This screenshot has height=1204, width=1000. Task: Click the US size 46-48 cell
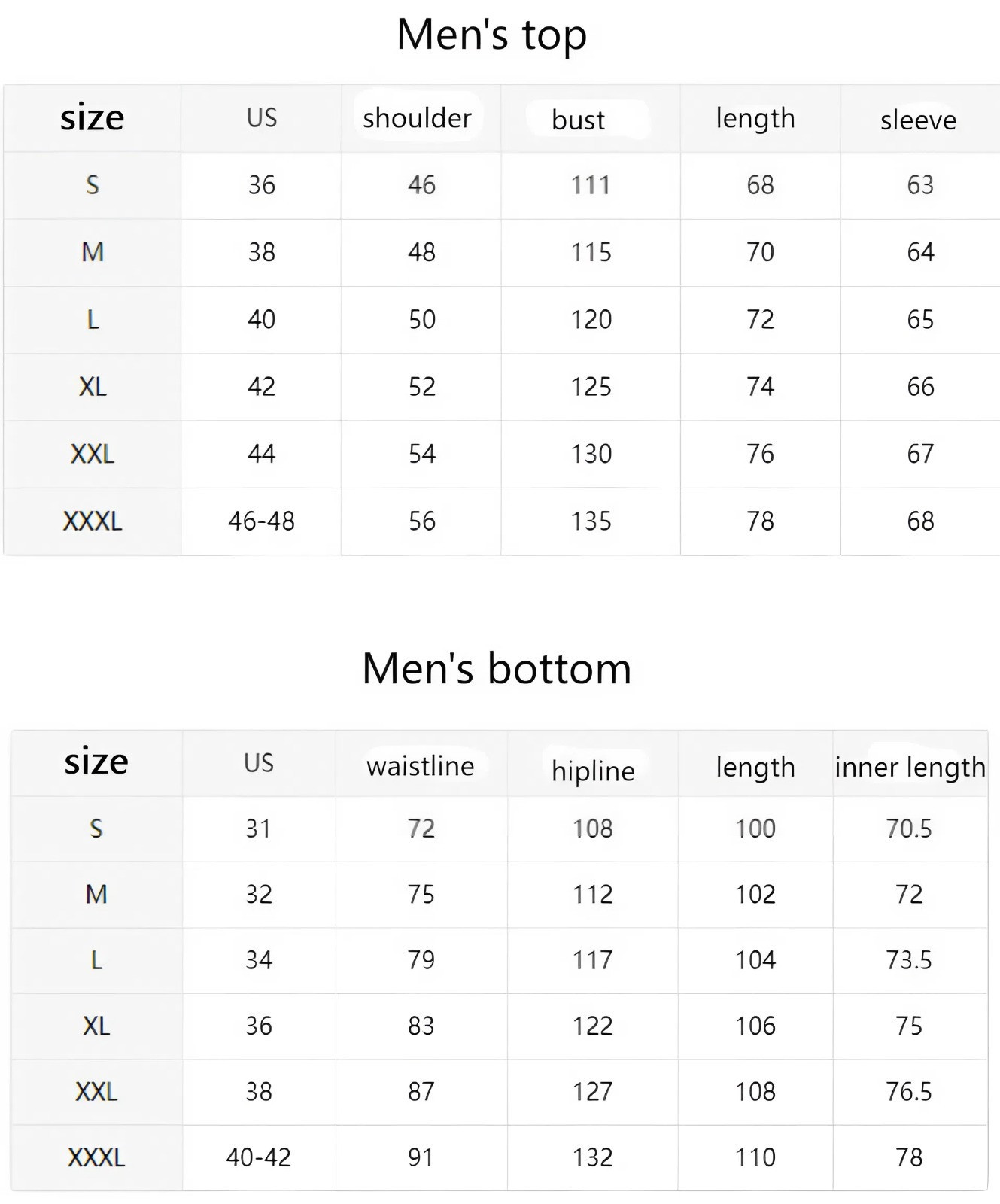pyautogui.click(x=261, y=521)
